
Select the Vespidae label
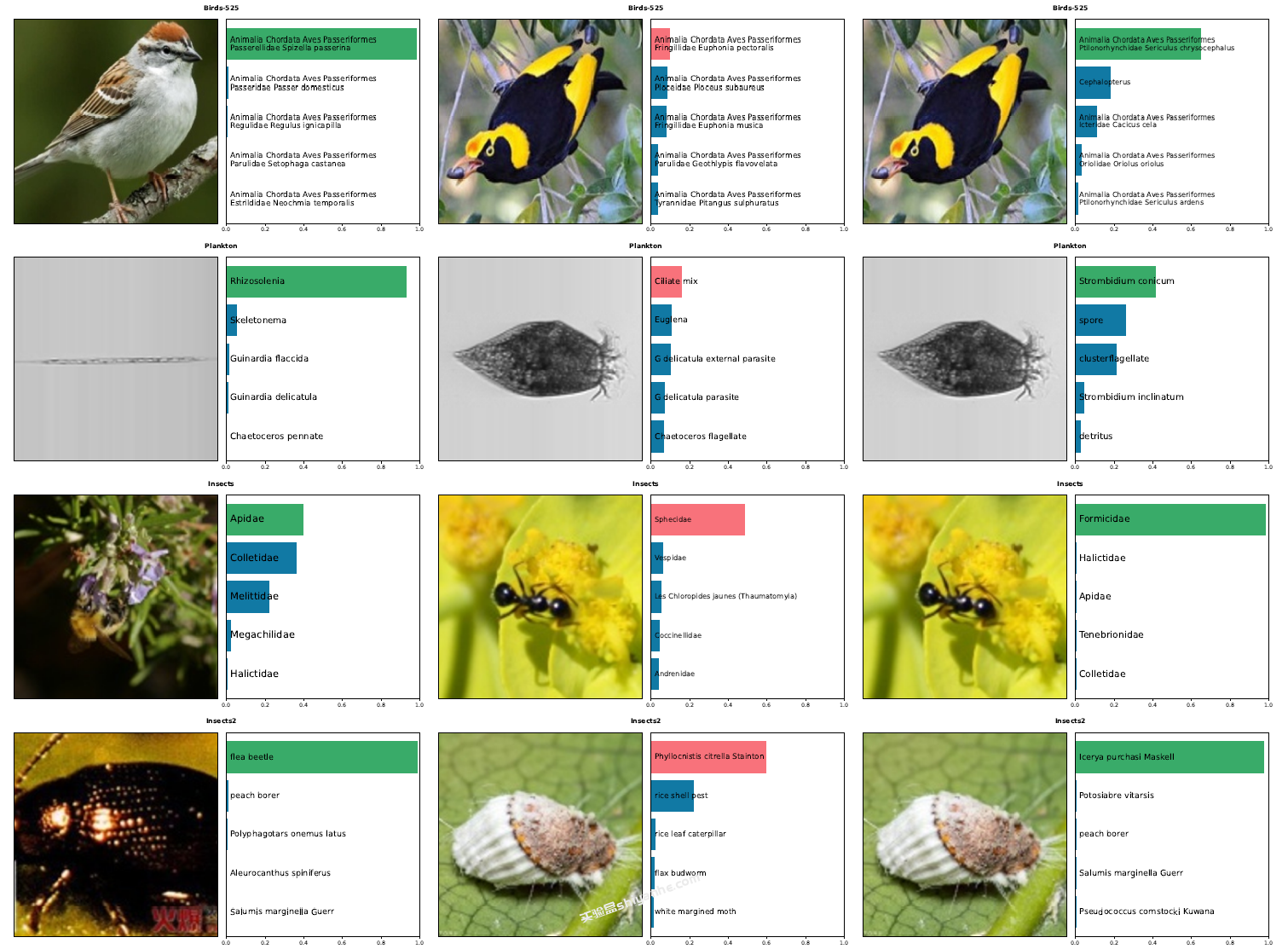pos(670,558)
